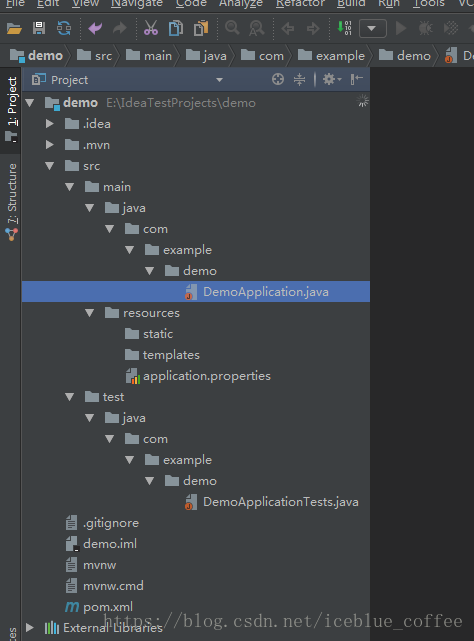Click the Copy toolbar icon

[x=176, y=28]
